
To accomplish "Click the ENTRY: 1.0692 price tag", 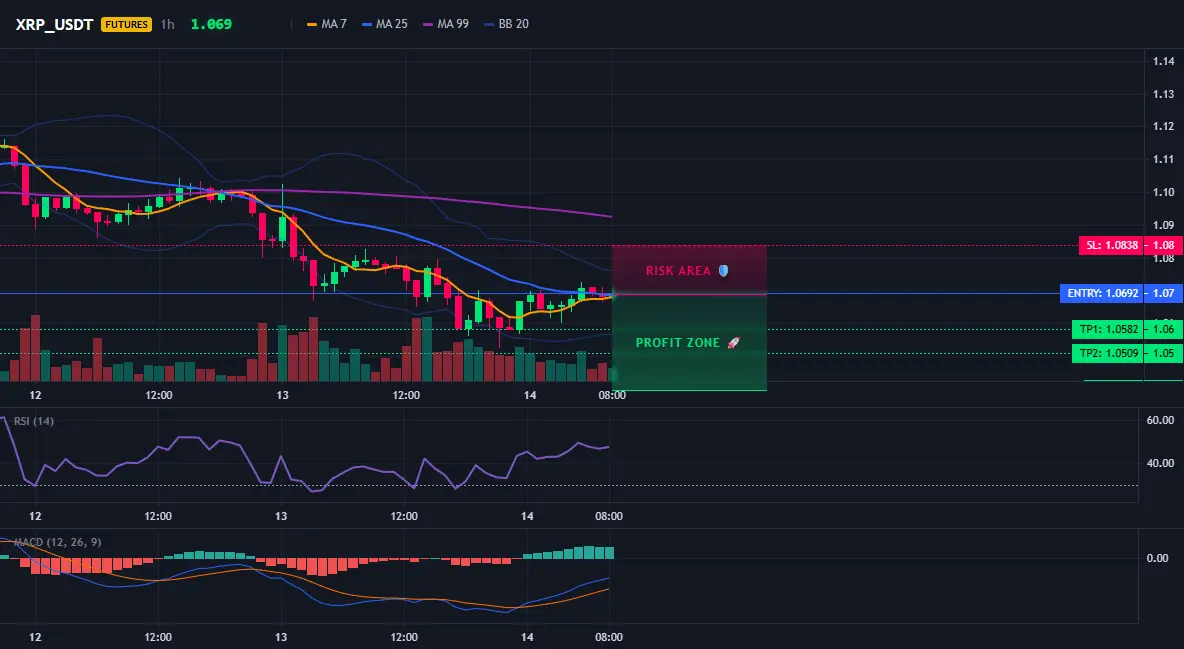I will (1102, 293).
